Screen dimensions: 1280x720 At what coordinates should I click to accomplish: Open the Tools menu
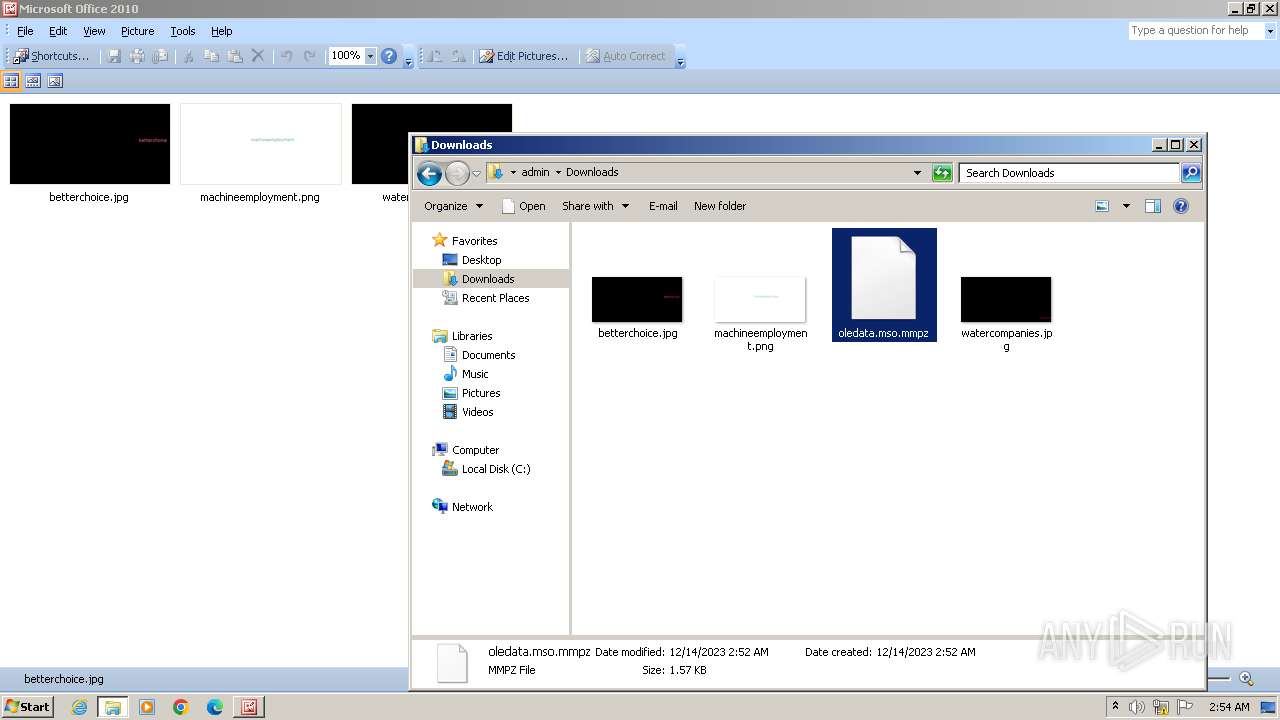183,31
